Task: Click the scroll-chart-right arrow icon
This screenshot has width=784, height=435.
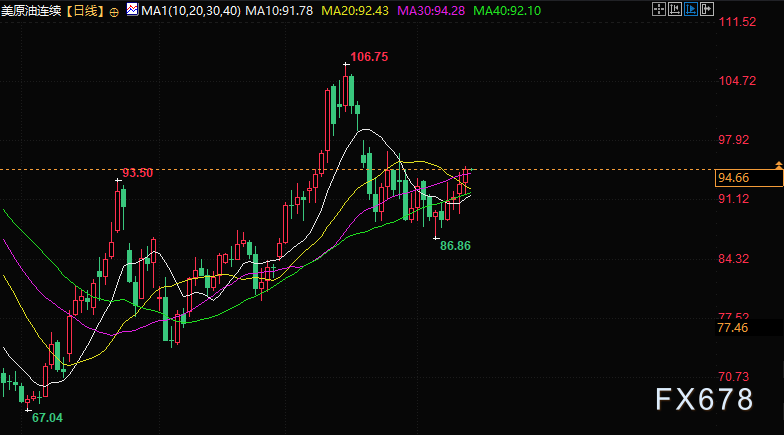Action: tap(706, 9)
